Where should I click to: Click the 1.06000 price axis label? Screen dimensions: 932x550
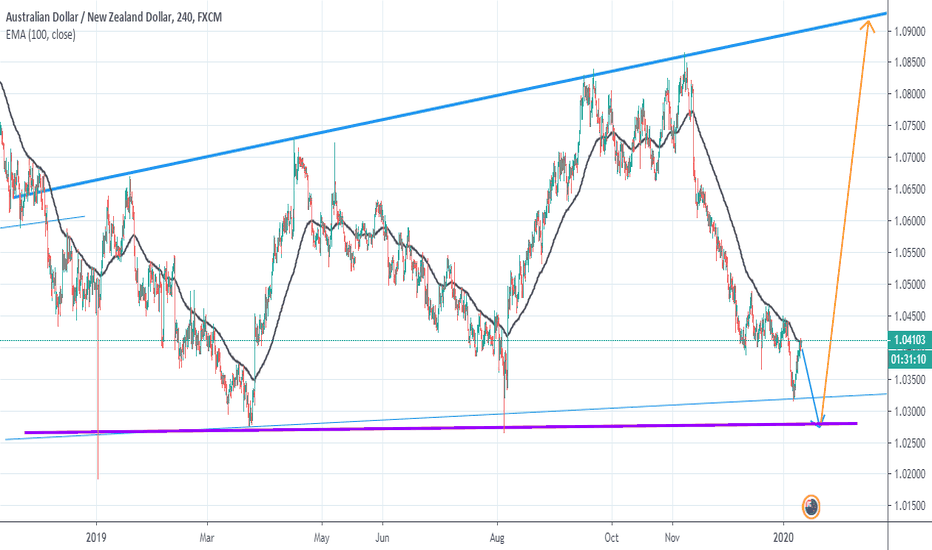pos(909,221)
